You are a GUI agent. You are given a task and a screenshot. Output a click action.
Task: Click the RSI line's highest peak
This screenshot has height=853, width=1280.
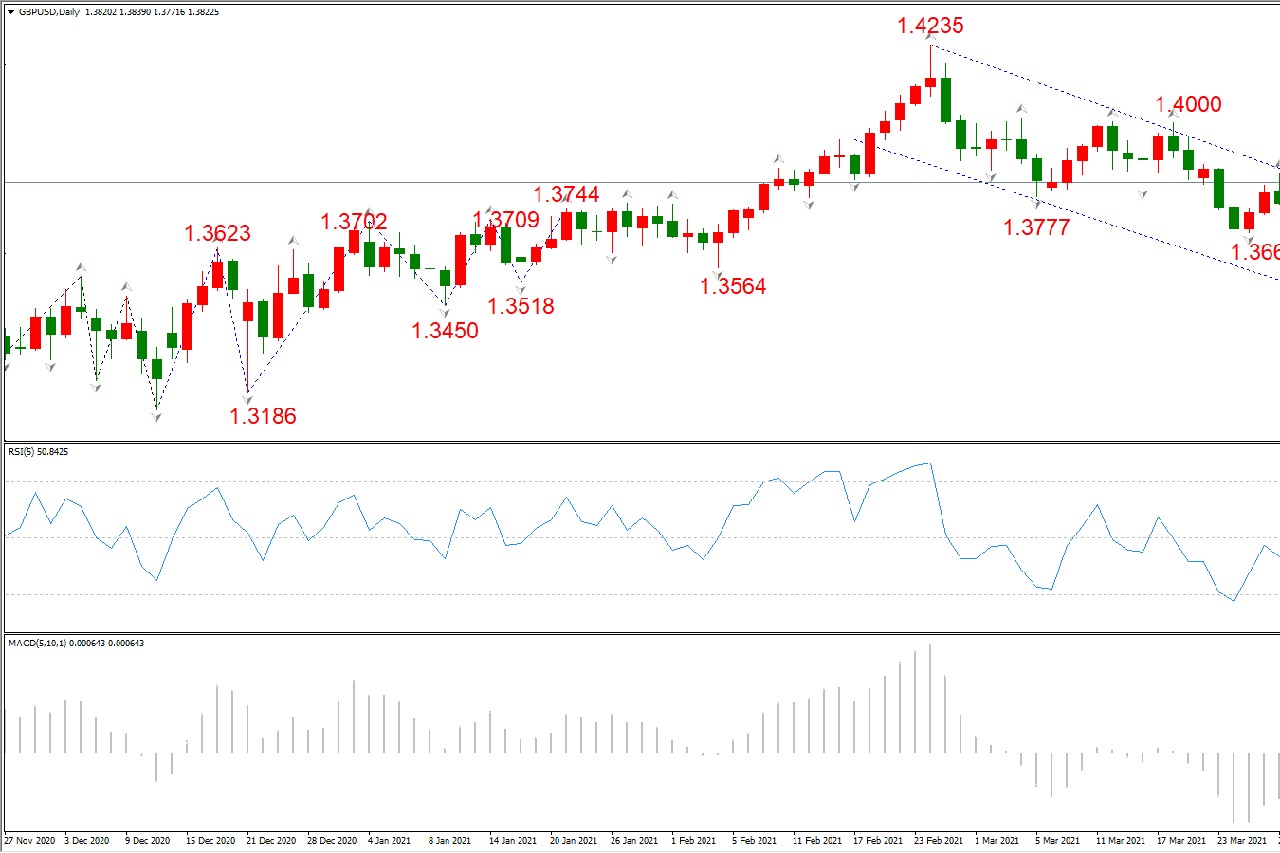(930, 463)
